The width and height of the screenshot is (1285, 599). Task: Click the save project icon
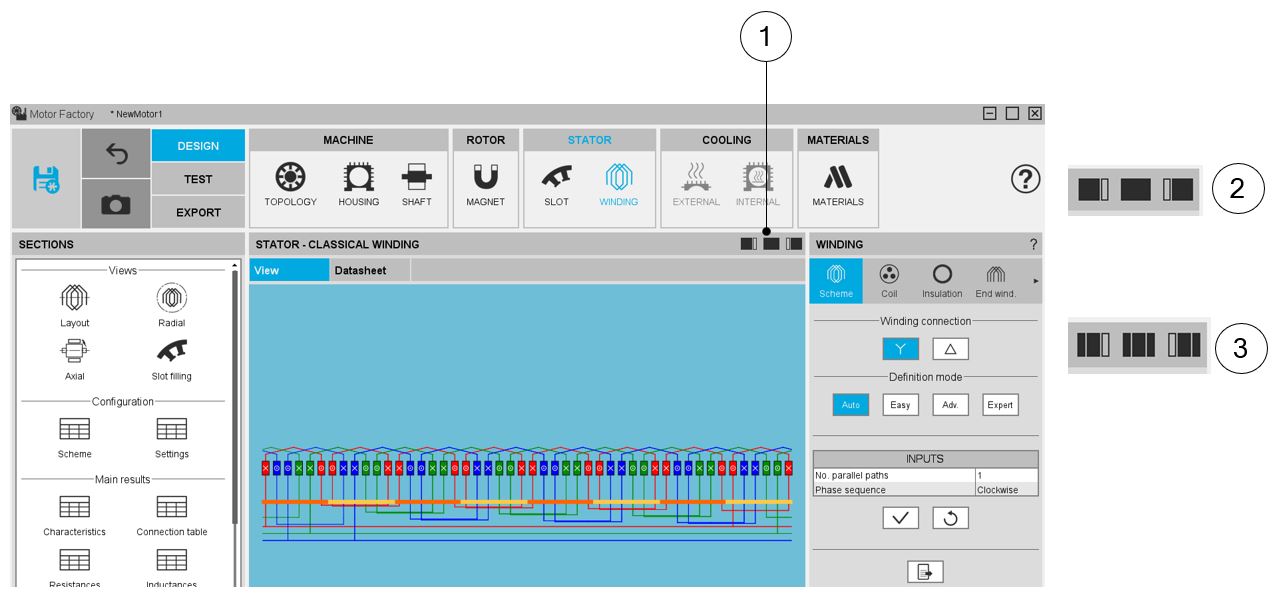coord(46,180)
